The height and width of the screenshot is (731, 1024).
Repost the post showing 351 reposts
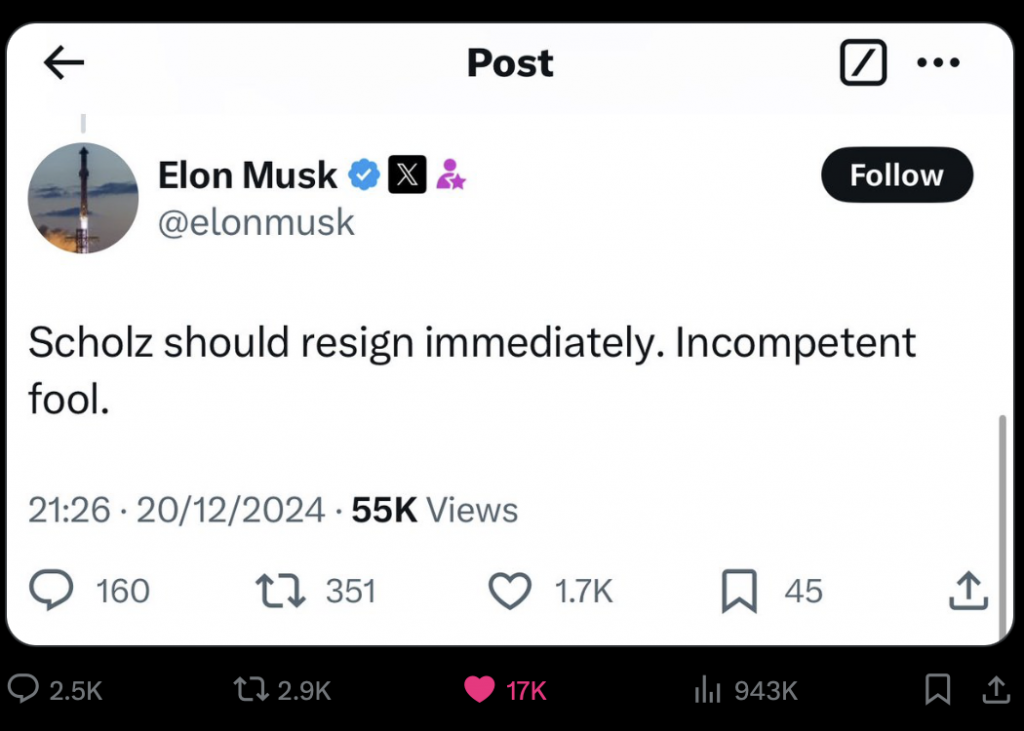(280, 591)
